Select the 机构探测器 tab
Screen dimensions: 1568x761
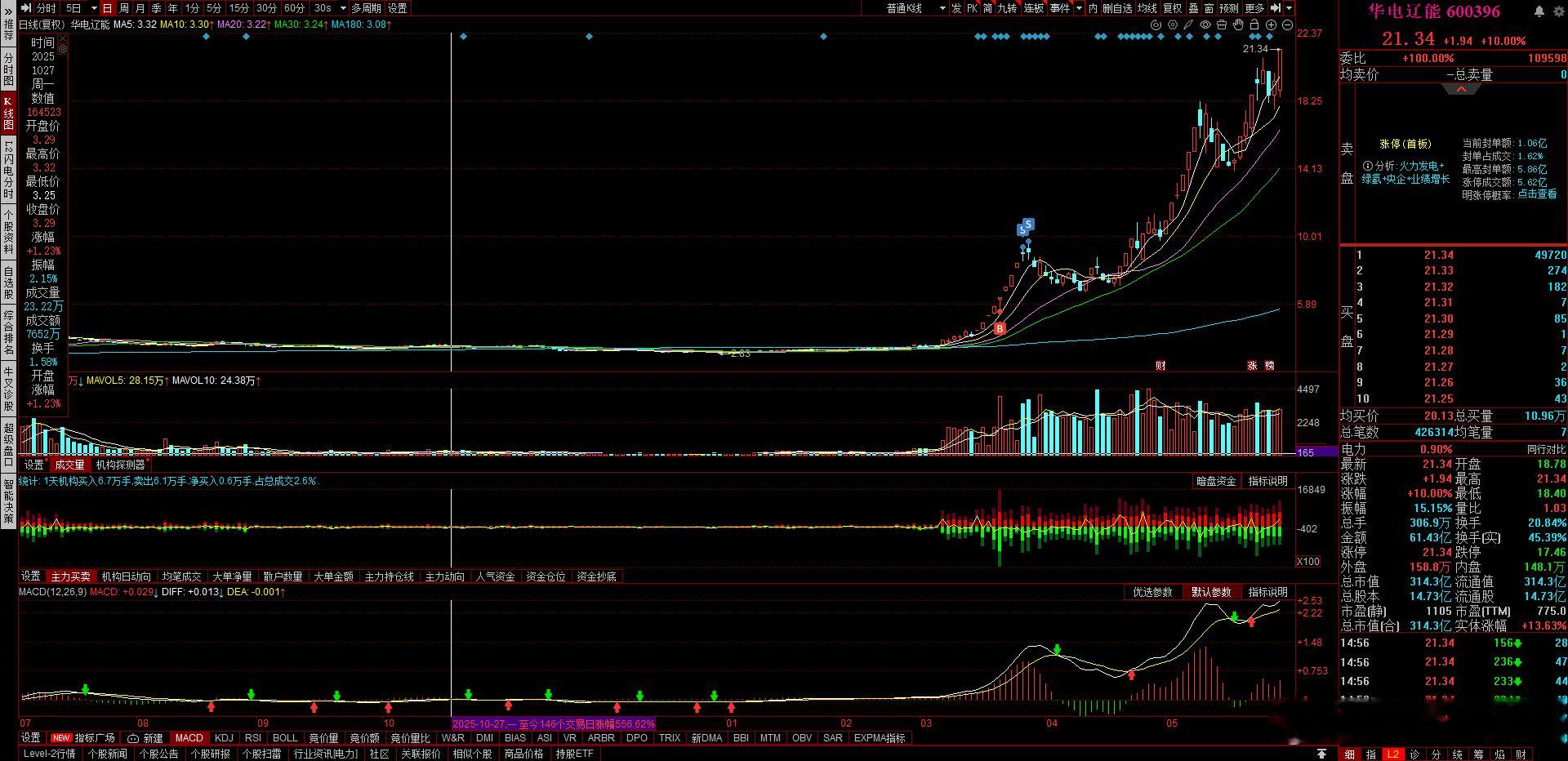coord(121,465)
